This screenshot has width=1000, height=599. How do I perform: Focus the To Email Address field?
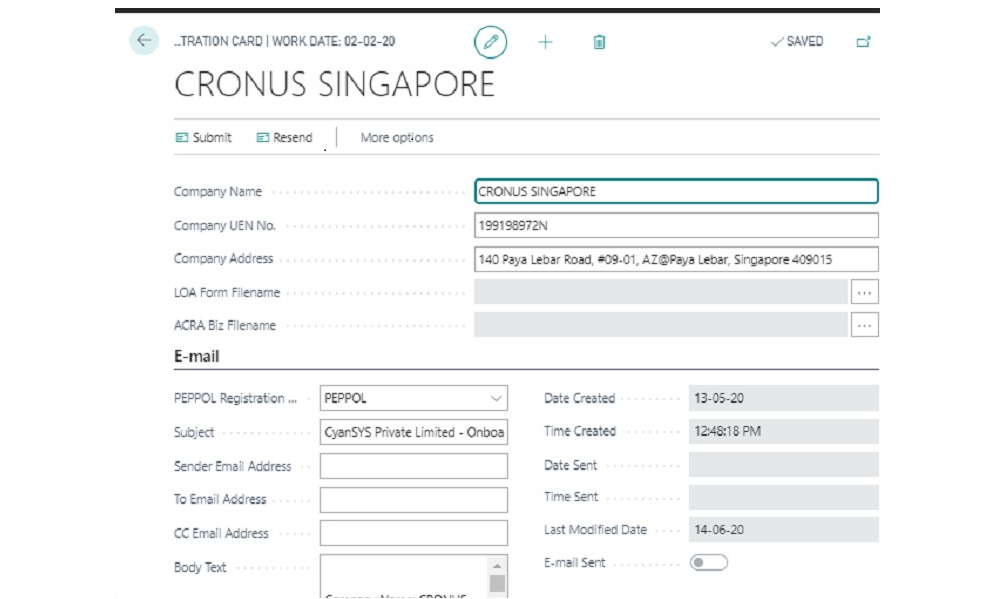click(414, 499)
